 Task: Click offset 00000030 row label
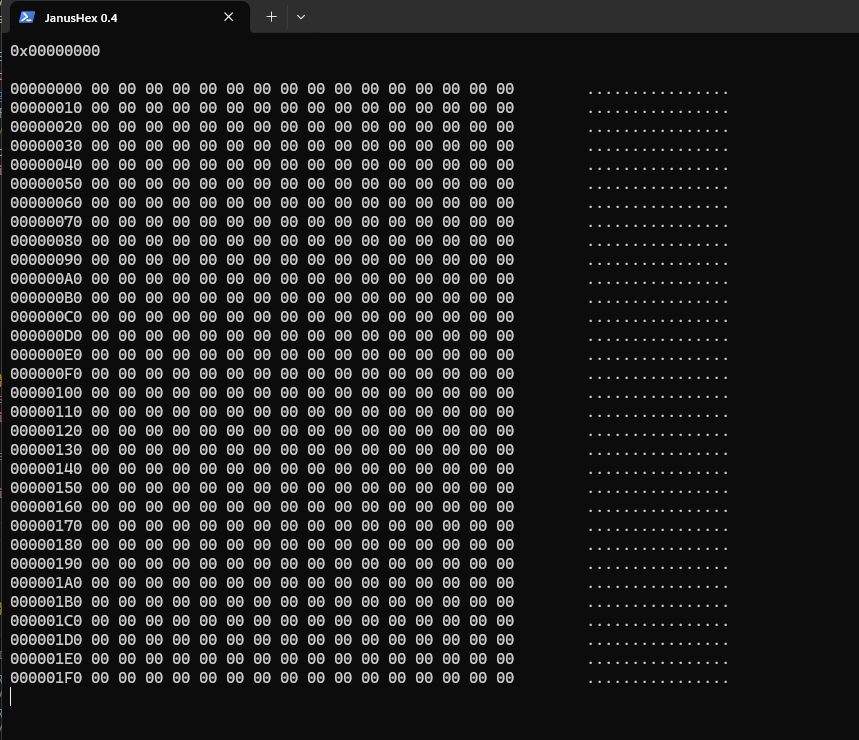[46, 146]
